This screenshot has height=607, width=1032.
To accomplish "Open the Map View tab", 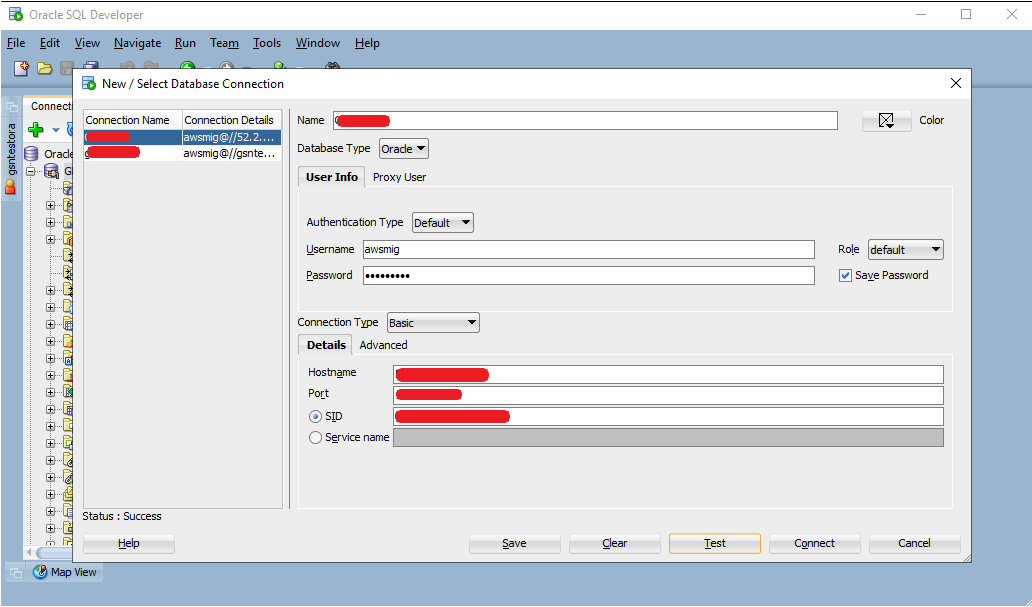I will [65, 572].
